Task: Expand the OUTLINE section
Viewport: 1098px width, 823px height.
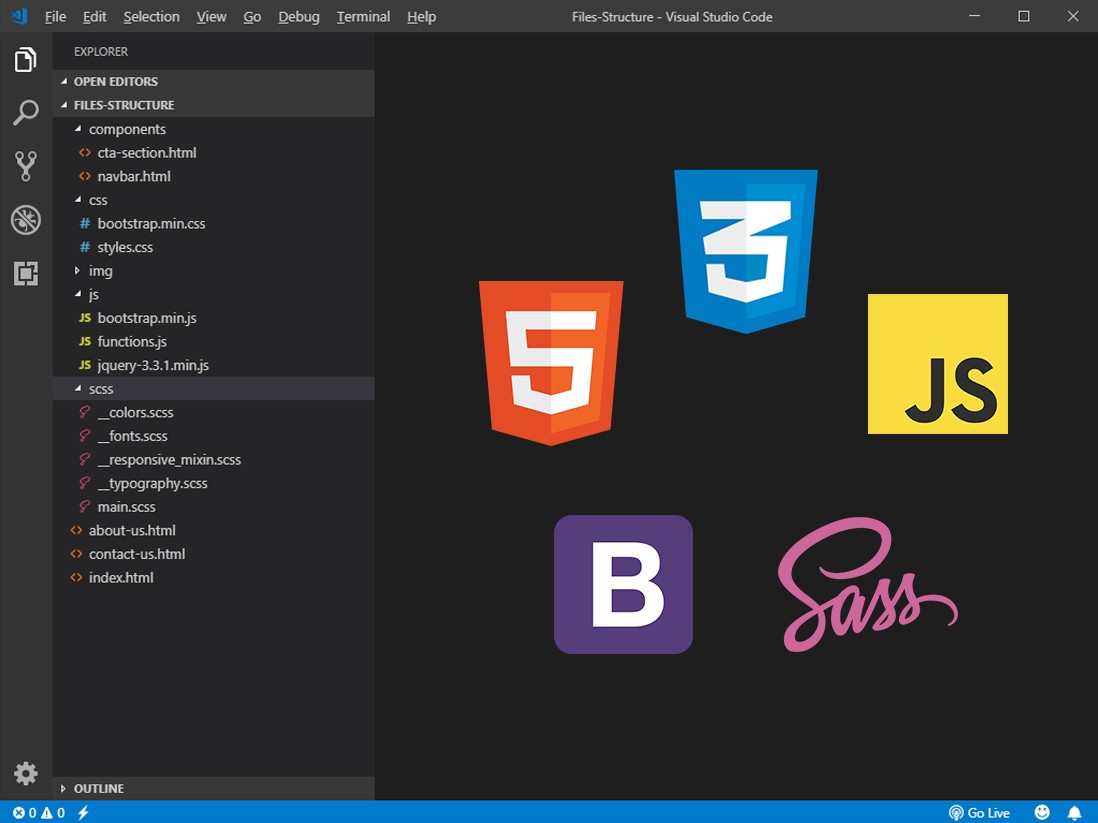Action: pyautogui.click(x=100, y=788)
